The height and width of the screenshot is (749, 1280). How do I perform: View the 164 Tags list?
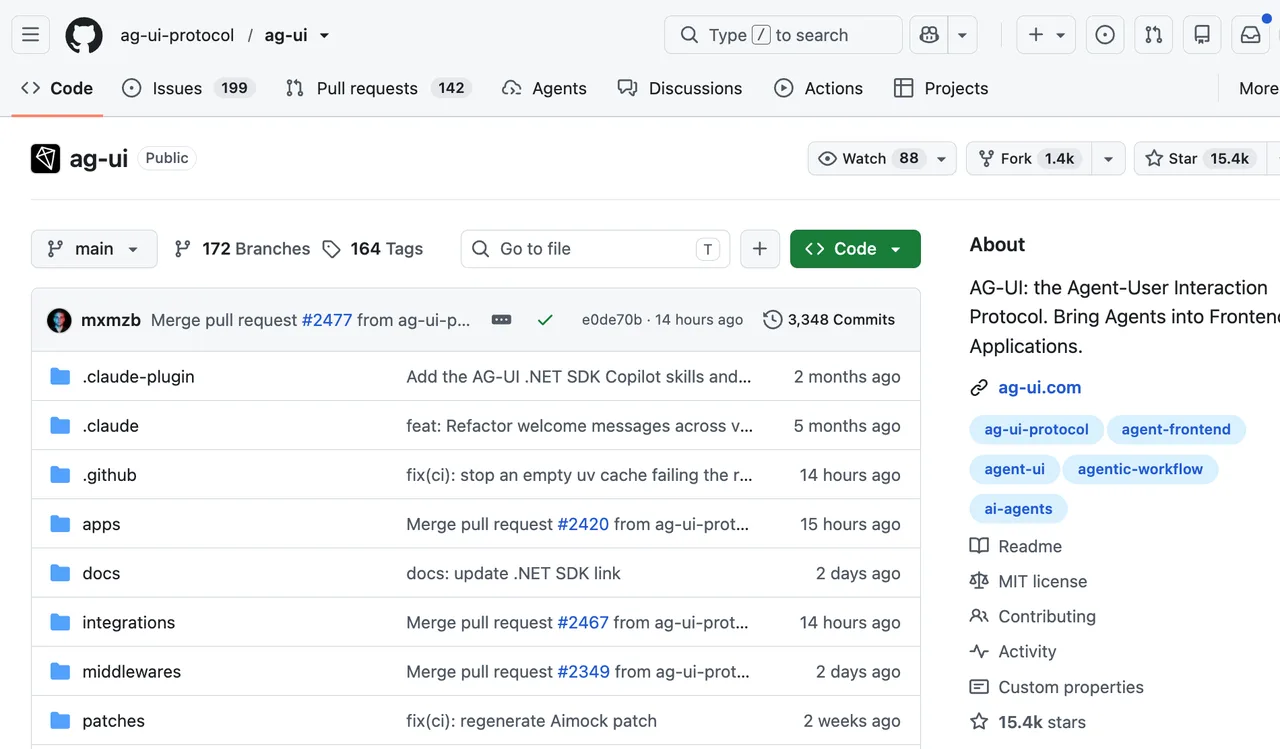coord(373,249)
